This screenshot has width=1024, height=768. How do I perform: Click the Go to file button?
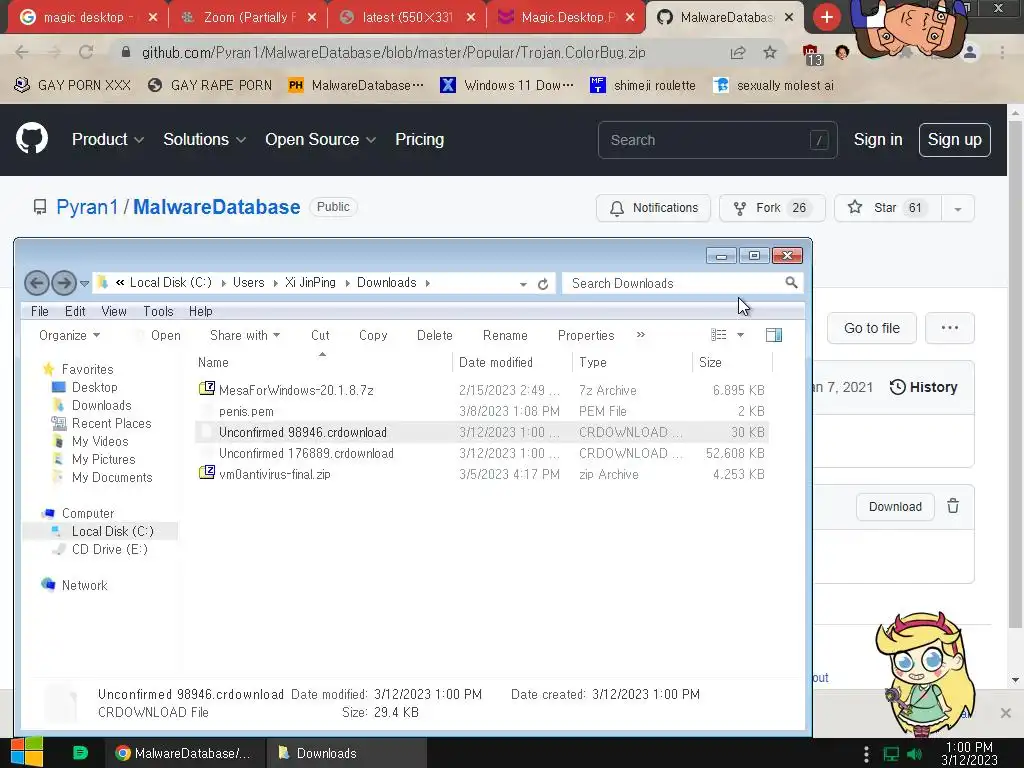click(872, 328)
